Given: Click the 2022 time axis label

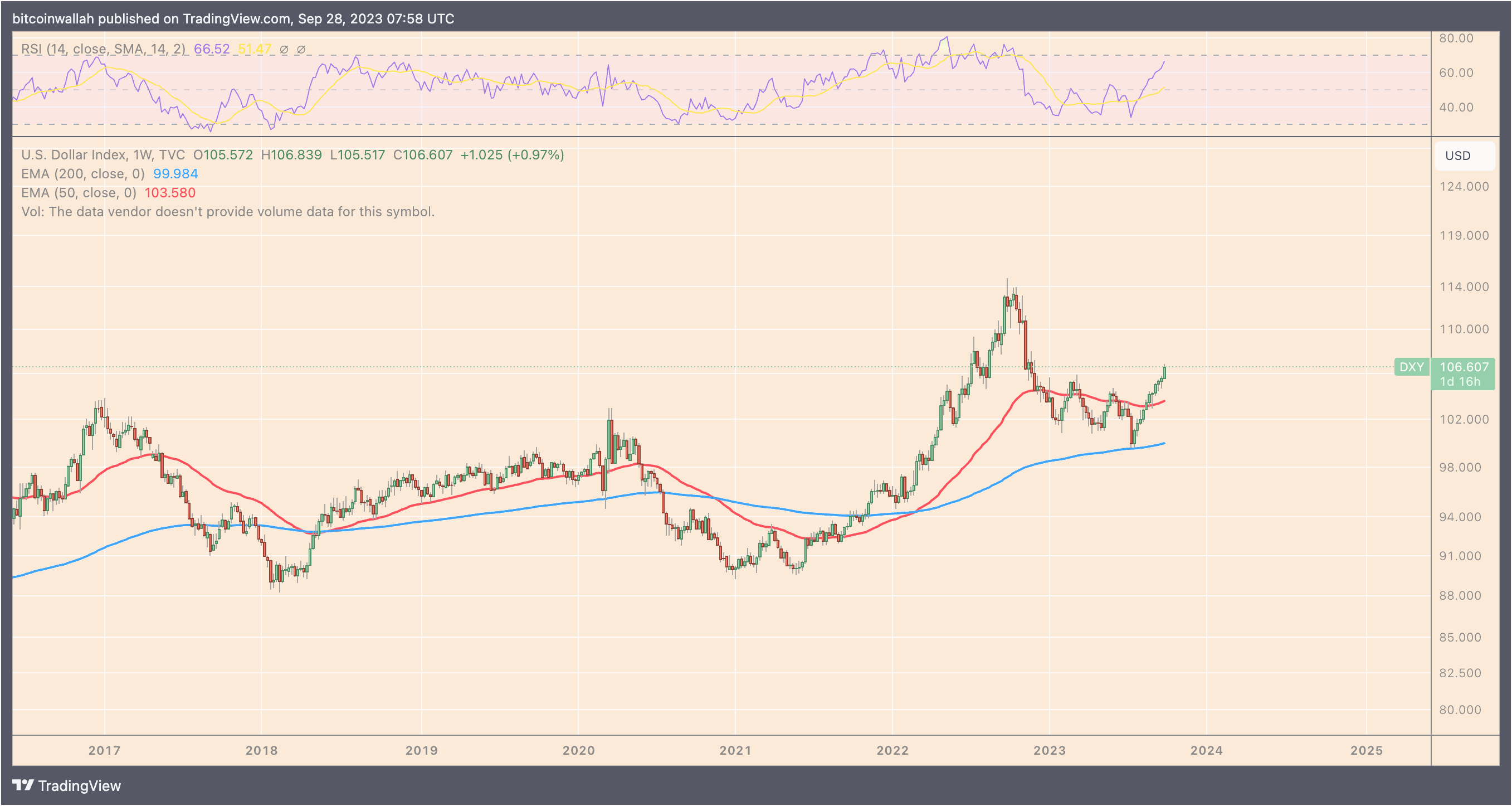Looking at the screenshot, I should (892, 750).
